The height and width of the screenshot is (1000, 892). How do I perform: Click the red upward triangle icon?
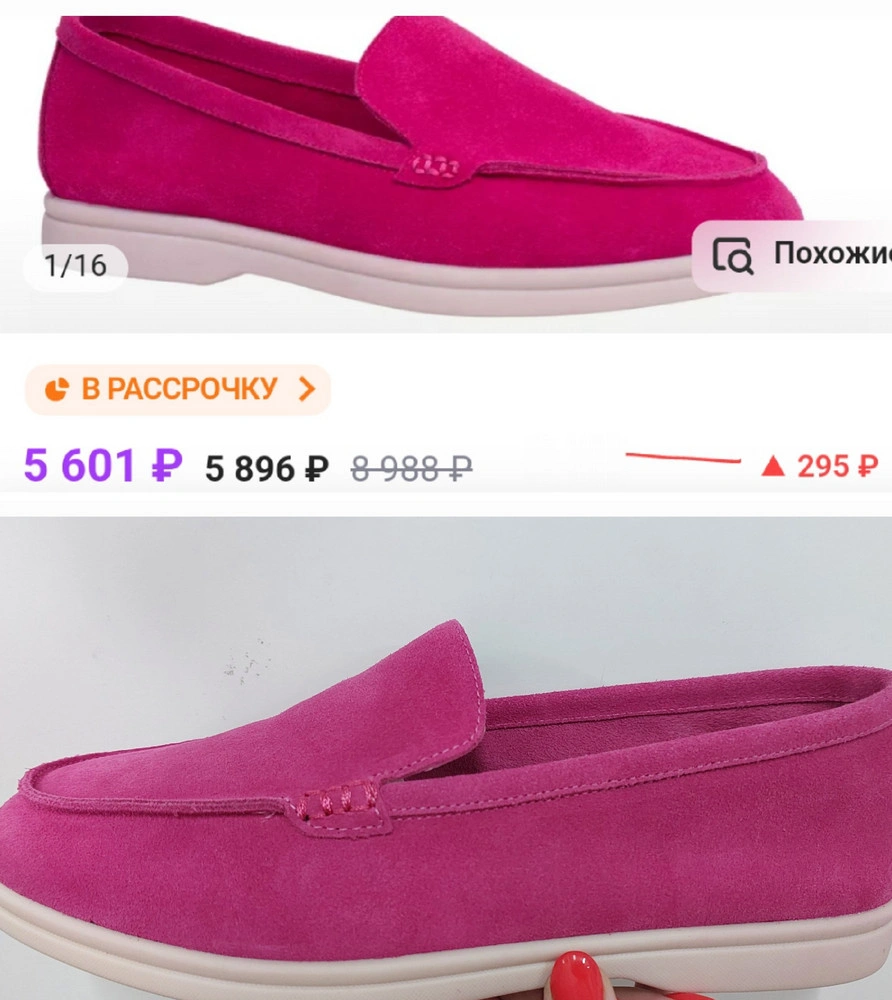773,467
